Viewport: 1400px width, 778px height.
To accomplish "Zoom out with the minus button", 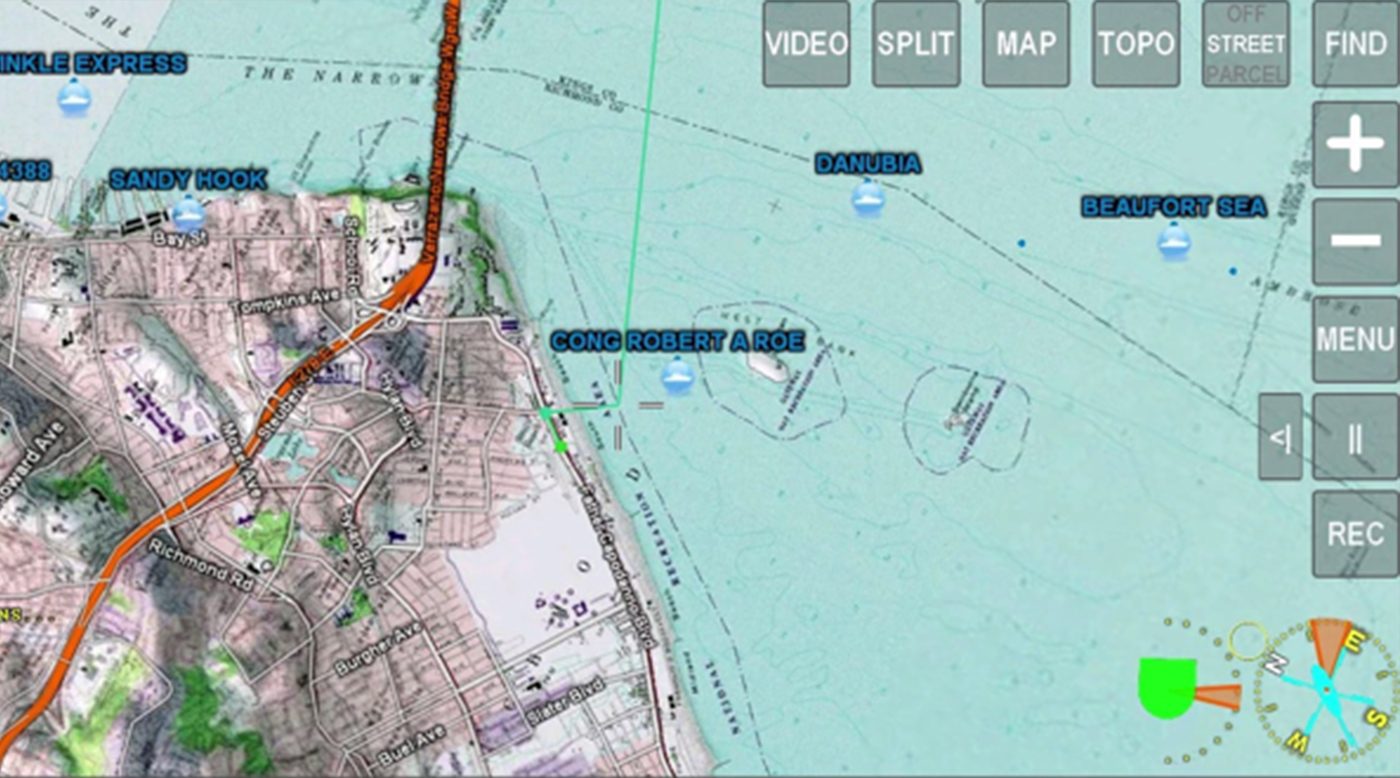I will click(1355, 241).
